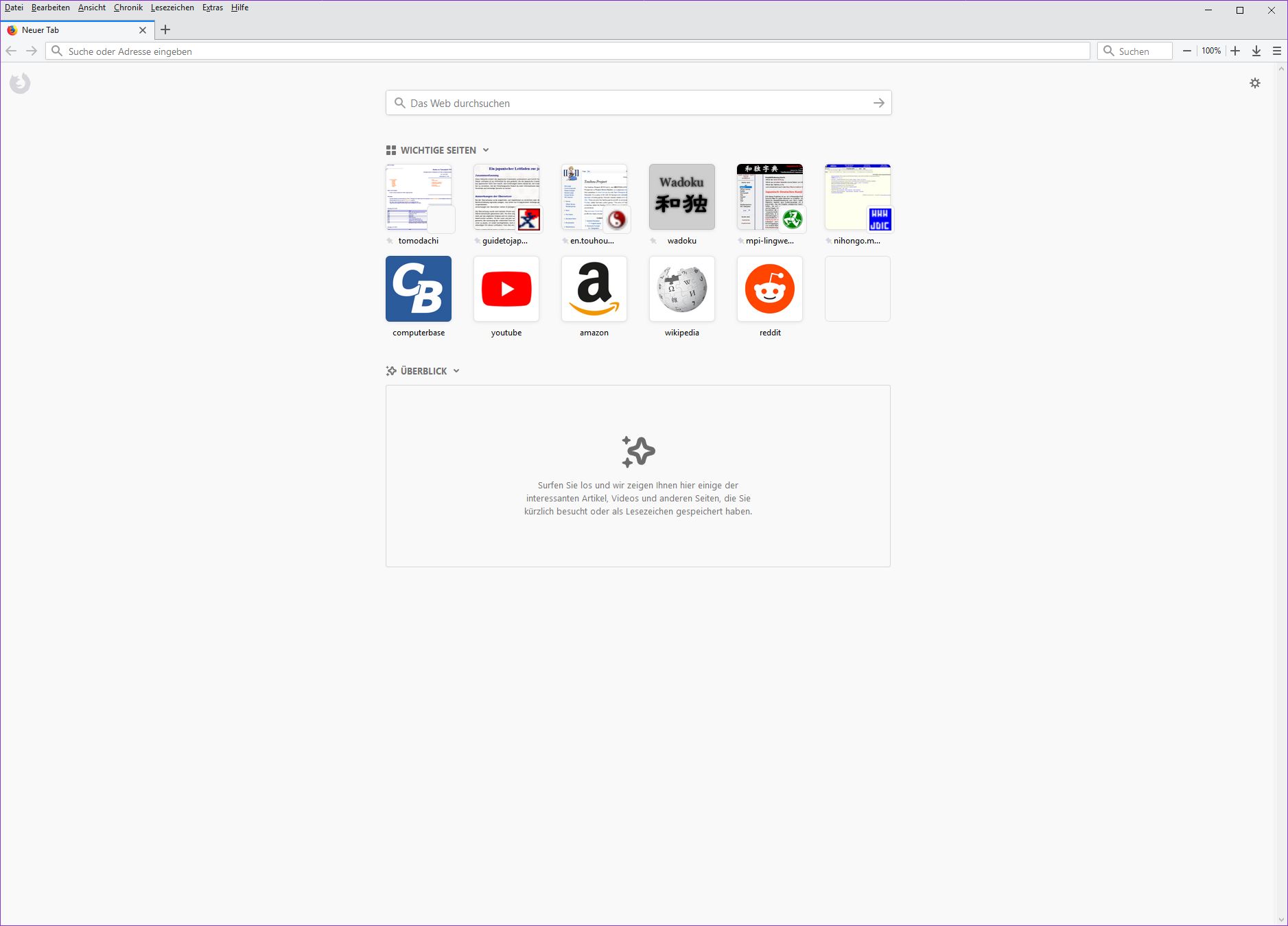Open the Lesezeichen menu
1288x926 pixels.
click(x=172, y=8)
